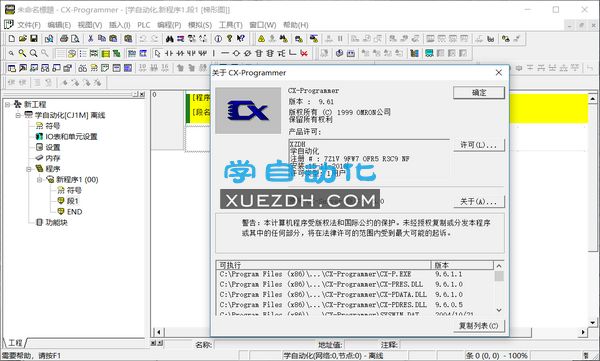
Task: Click the context help arrow icon
Action: tap(241, 39)
